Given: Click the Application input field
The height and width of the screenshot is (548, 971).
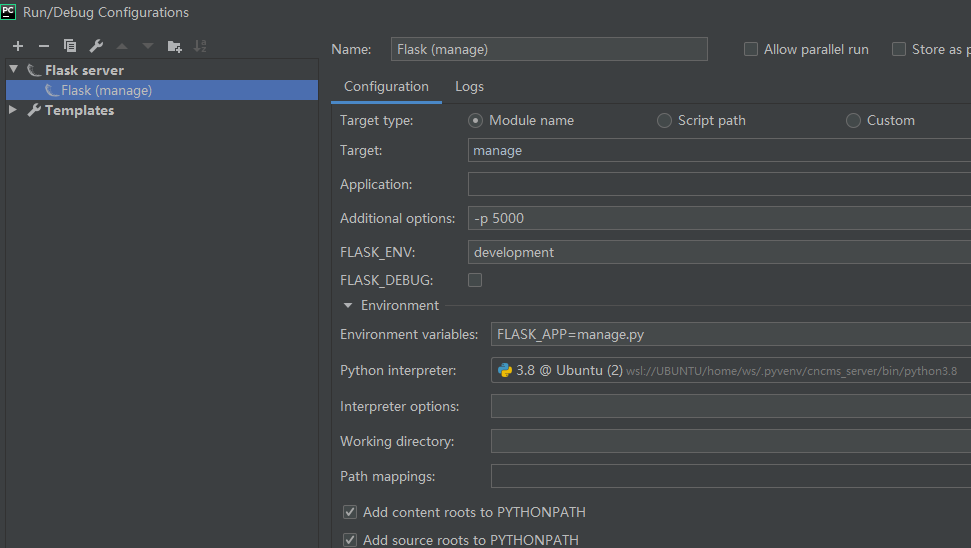Looking at the screenshot, I should [x=720, y=185].
